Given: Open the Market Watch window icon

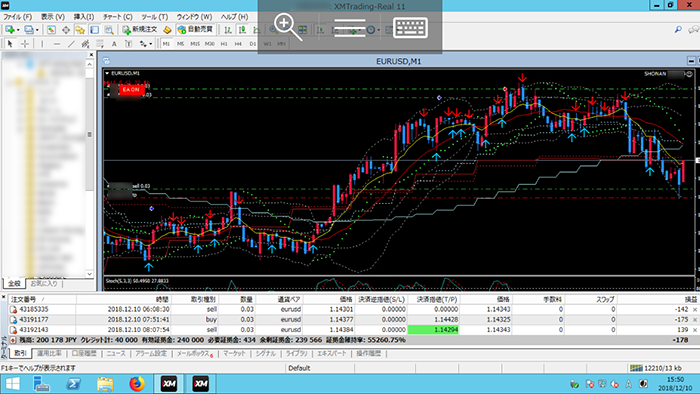Looking at the screenshot, I should point(51,30).
